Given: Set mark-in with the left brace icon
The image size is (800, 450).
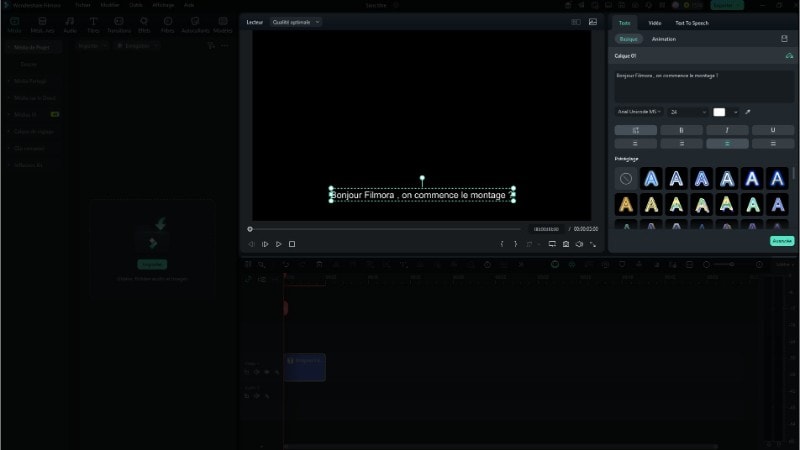Looking at the screenshot, I should 502,244.
